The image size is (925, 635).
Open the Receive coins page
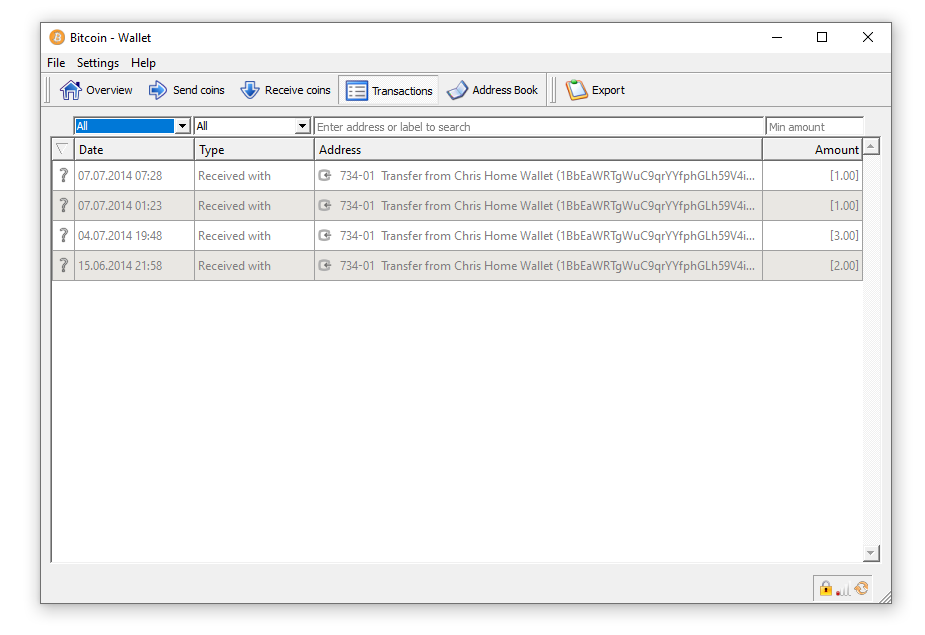click(286, 90)
